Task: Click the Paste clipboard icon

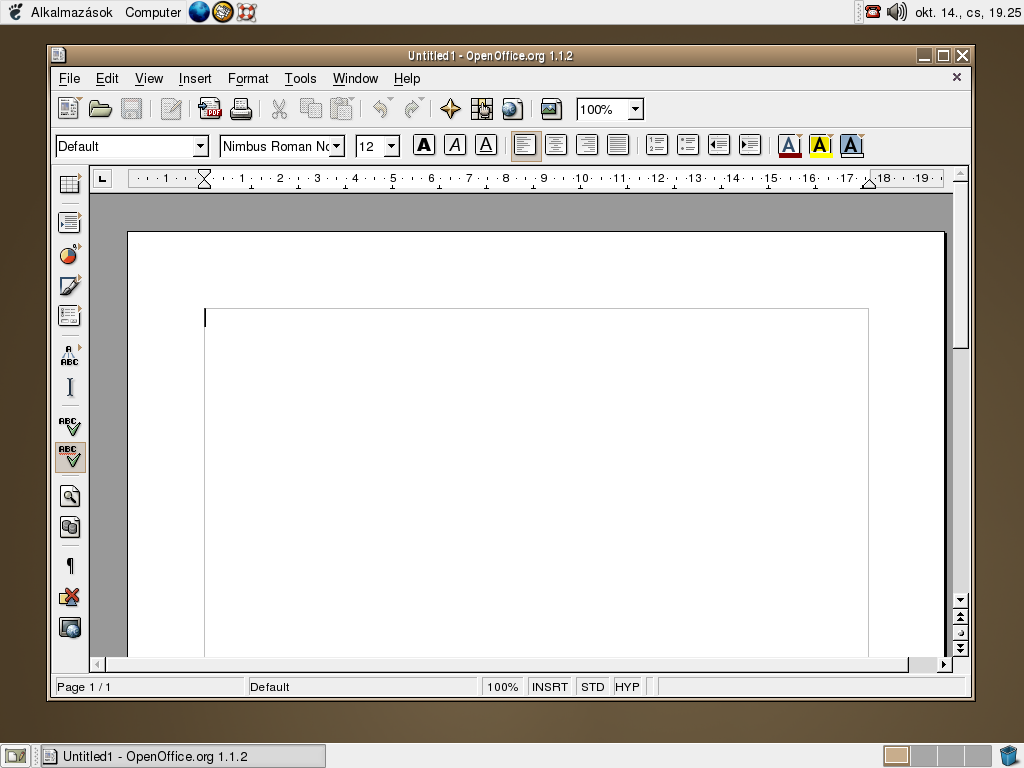Action: click(x=342, y=108)
